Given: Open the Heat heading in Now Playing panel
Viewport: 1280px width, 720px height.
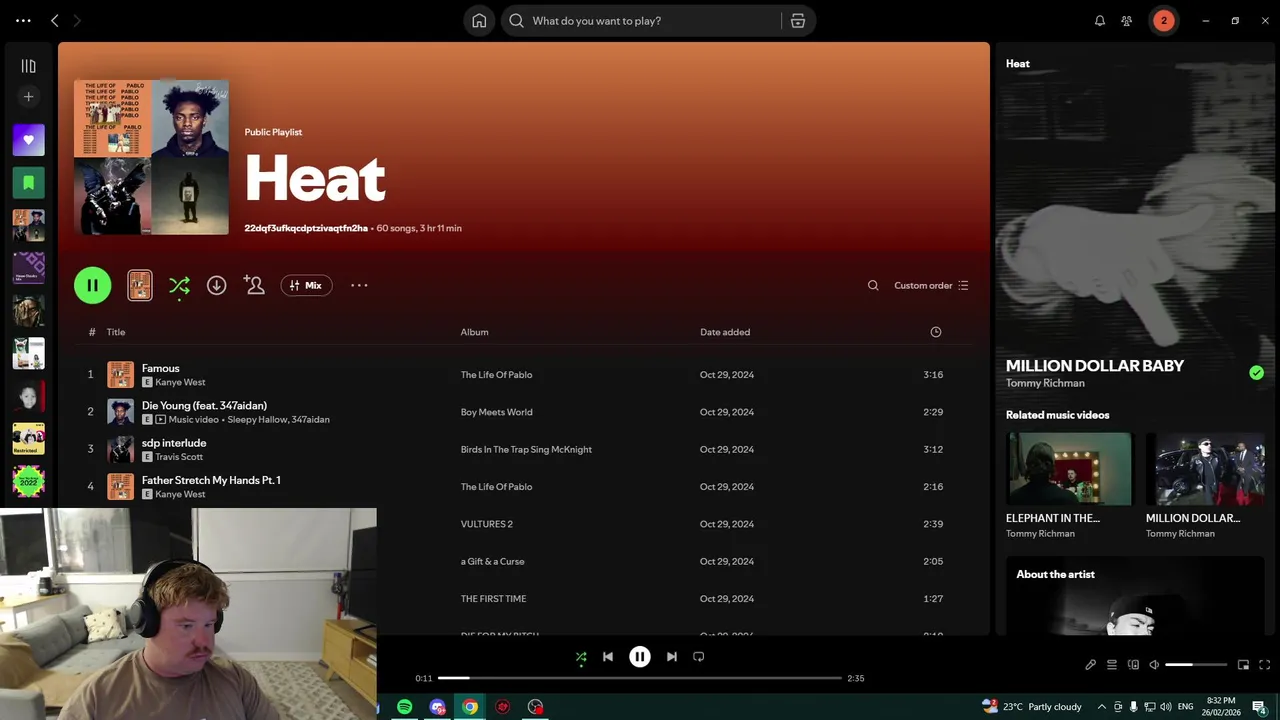Looking at the screenshot, I should (1017, 63).
